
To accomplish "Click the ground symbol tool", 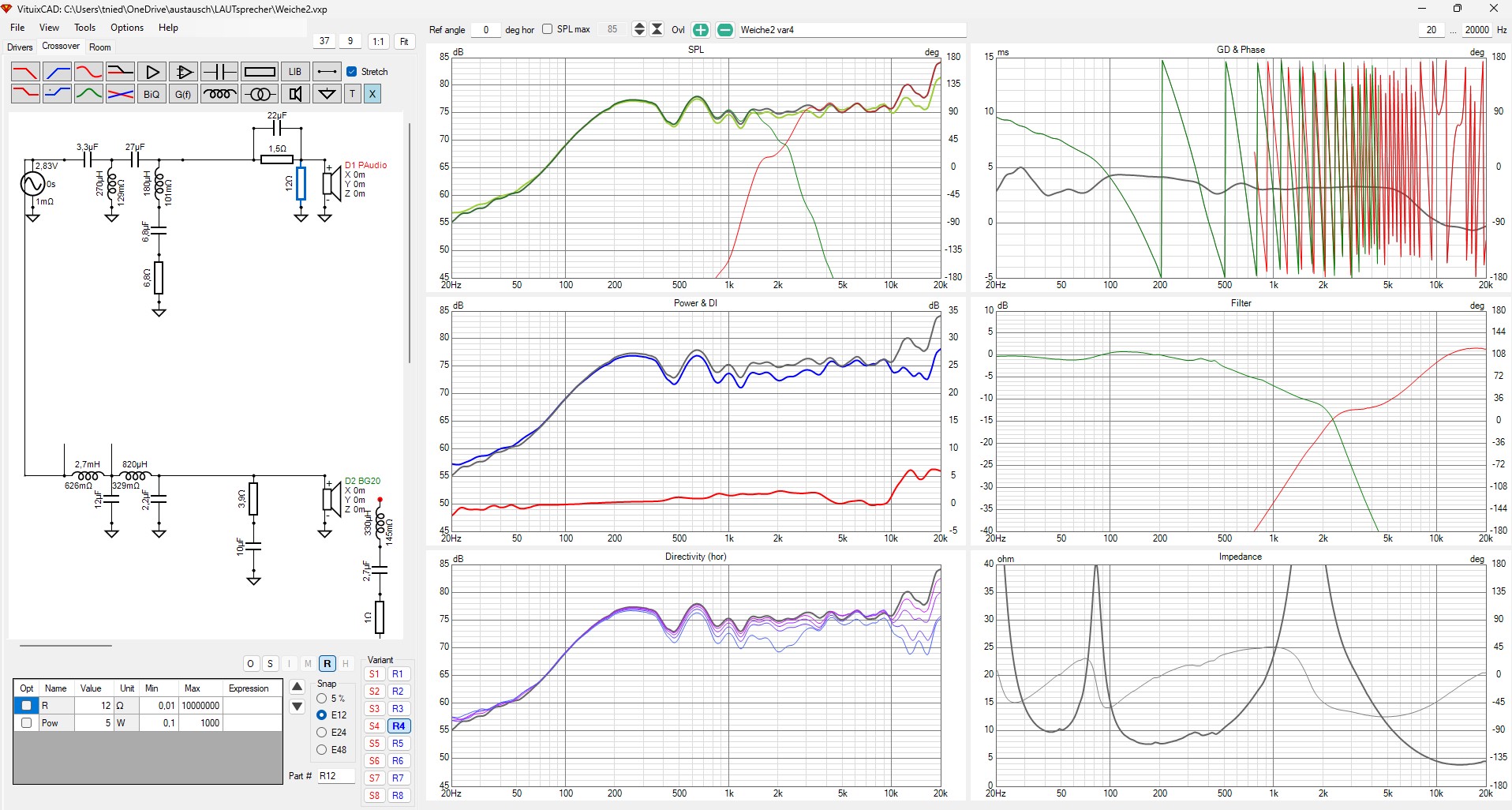I will pos(326,94).
